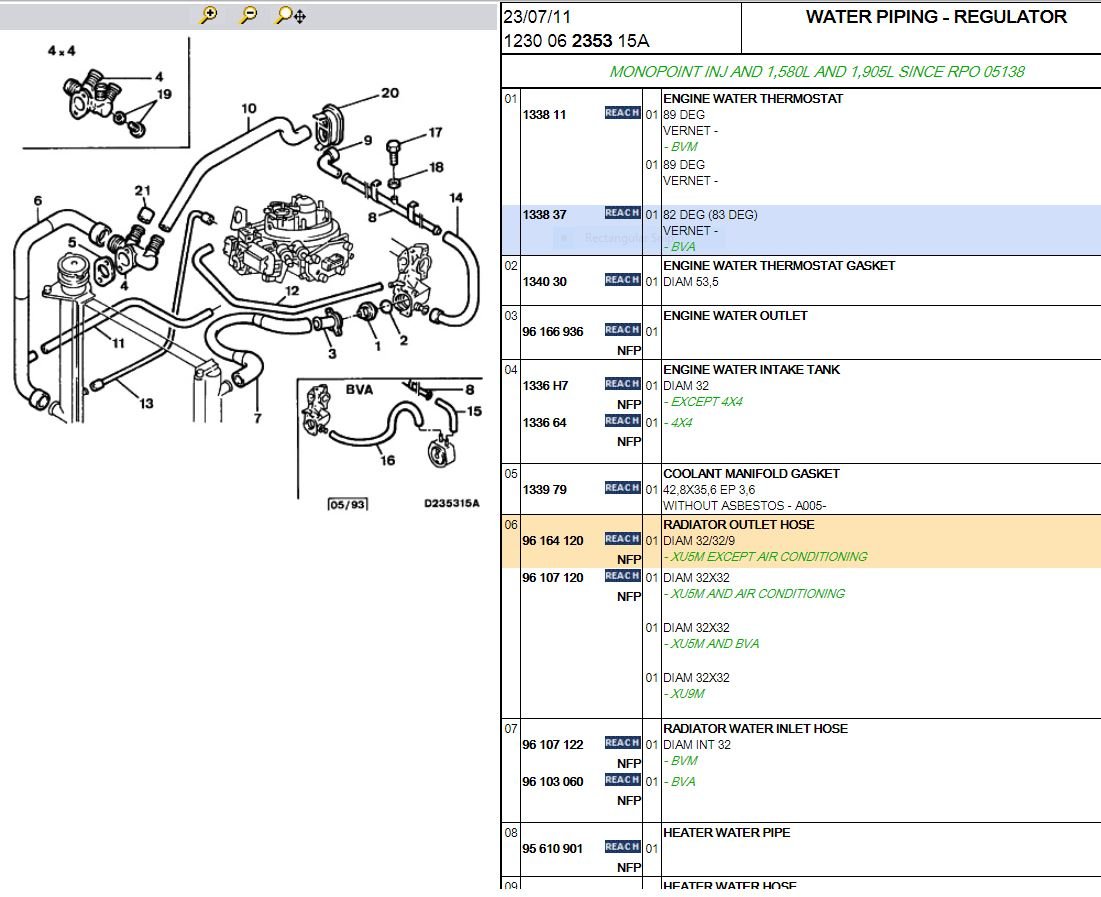The image size is (1101, 897).
Task: Click REACH badge for part 1336 64
Action: (x=622, y=421)
